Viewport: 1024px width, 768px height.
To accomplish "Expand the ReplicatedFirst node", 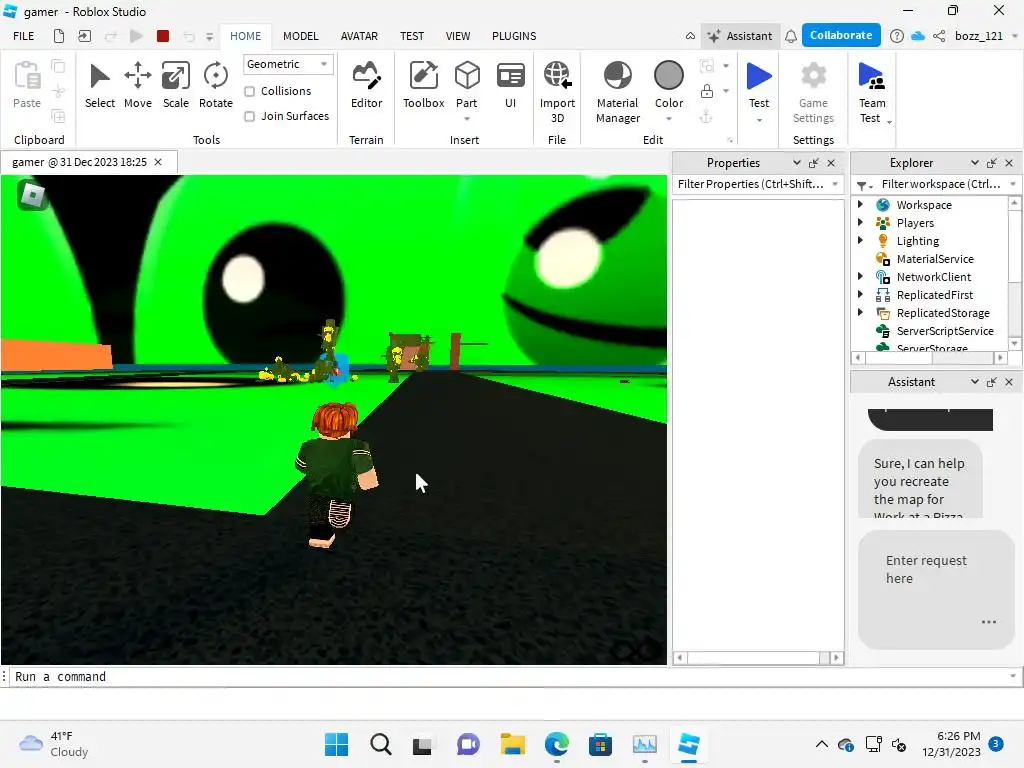I will click(x=860, y=295).
